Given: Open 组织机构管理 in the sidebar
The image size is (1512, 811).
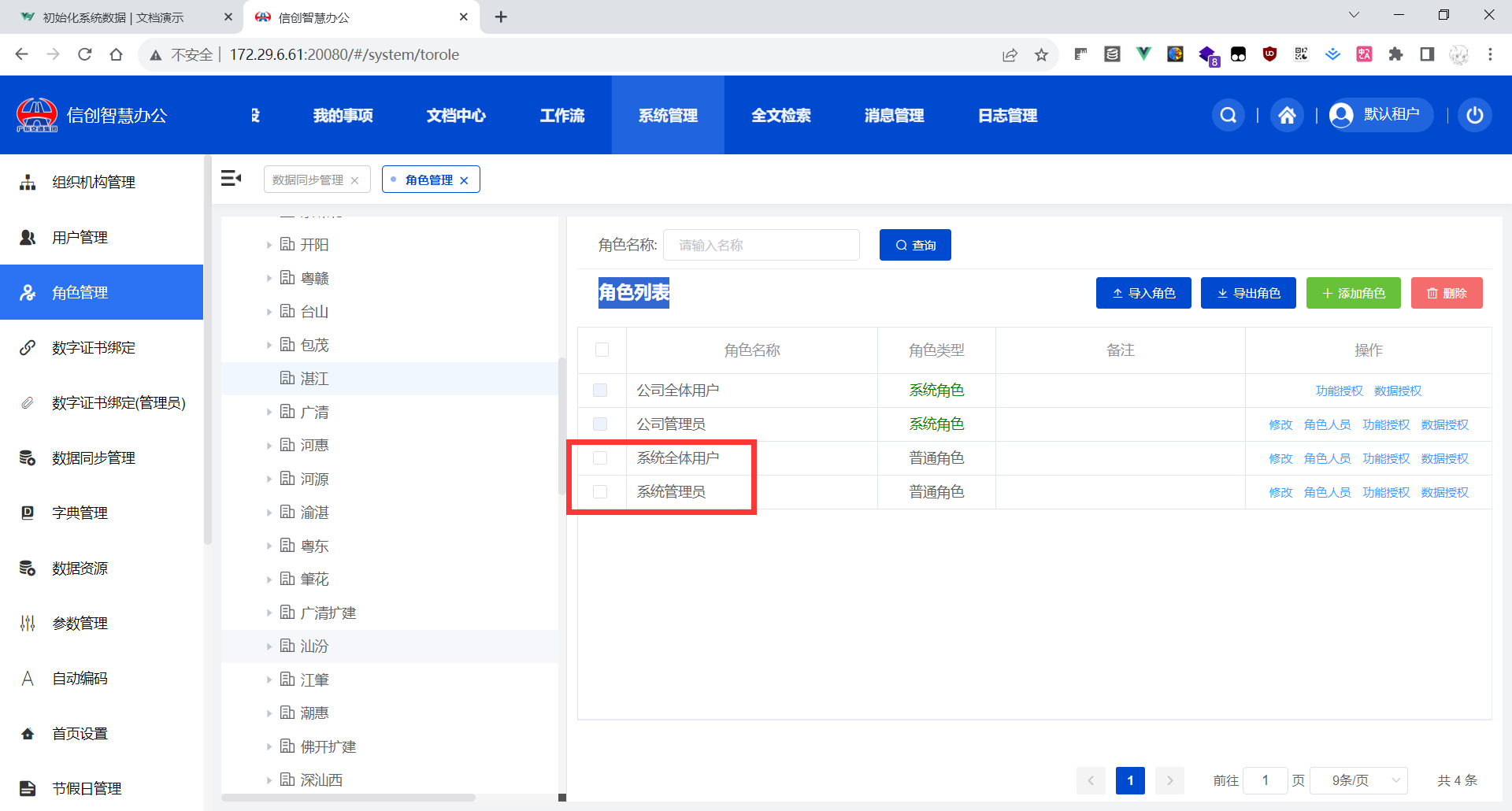Looking at the screenshot, I should (102, 182).
